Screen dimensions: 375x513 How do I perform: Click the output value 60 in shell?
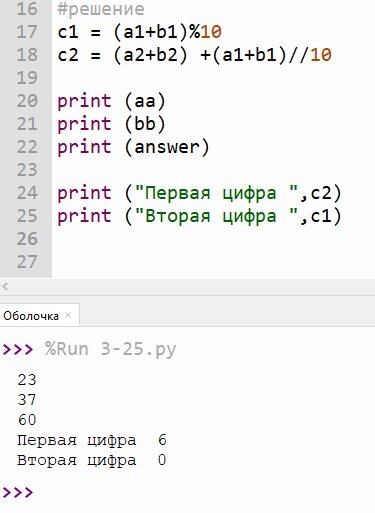(27, 420)
